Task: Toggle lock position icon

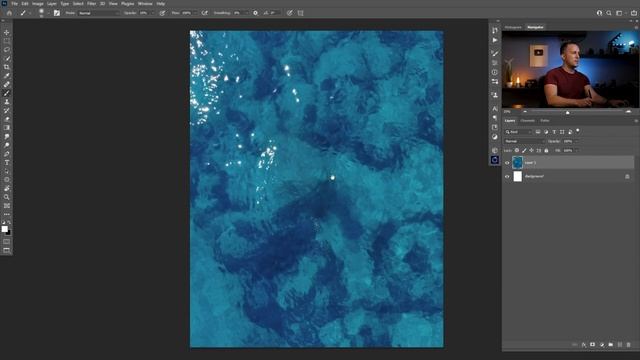Action: (531, 151)
